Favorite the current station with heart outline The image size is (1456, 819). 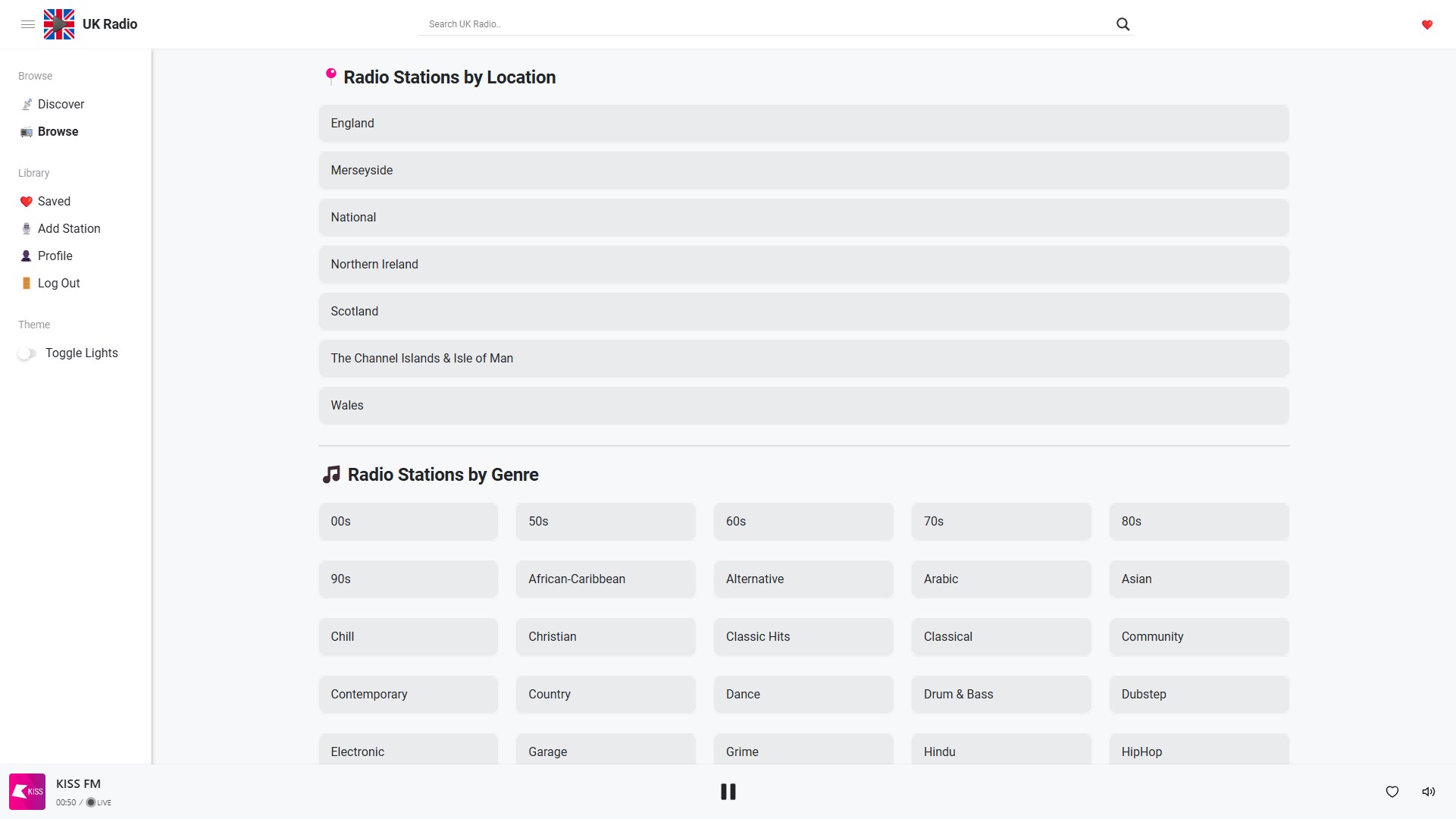click(x=1392, y=792)
